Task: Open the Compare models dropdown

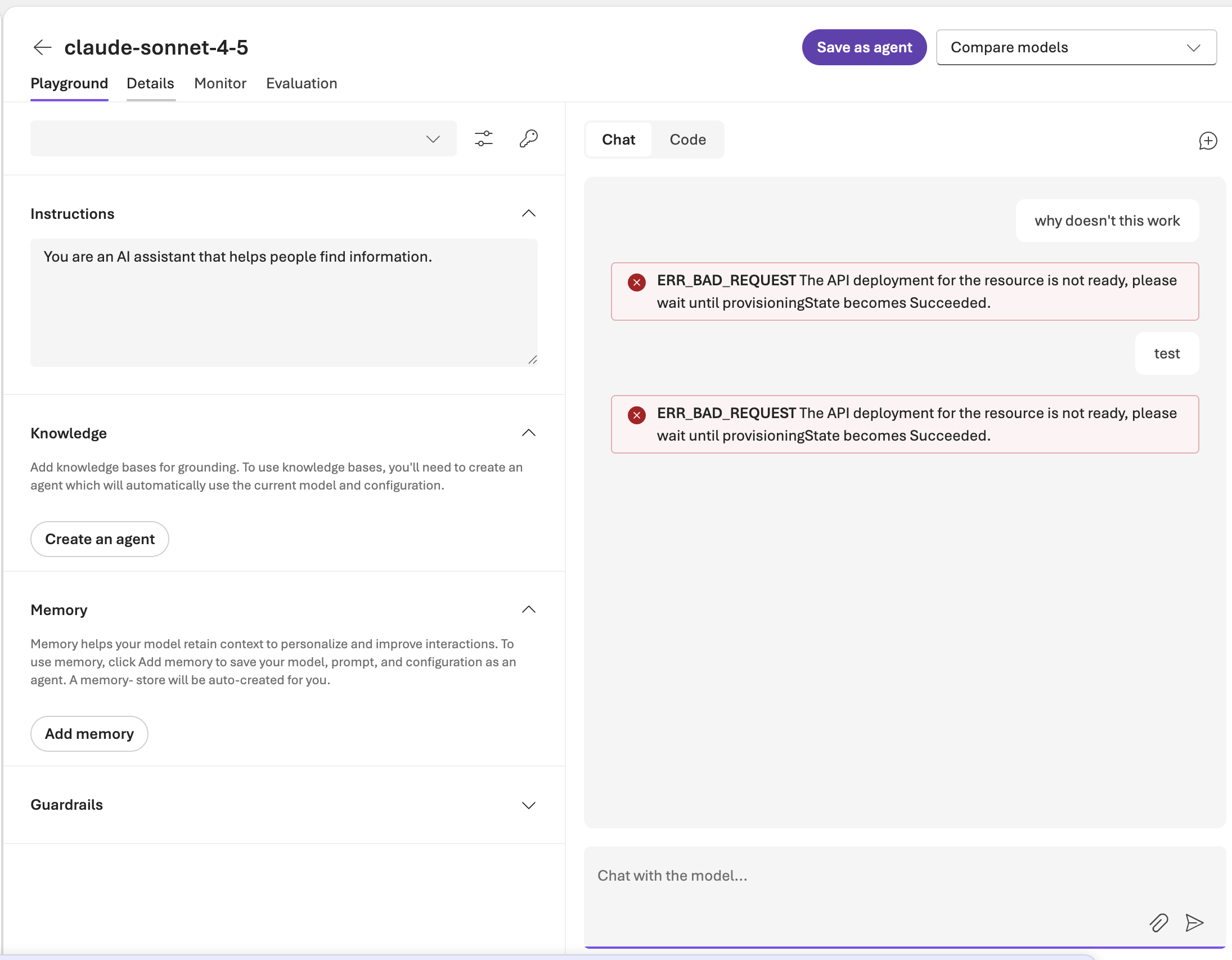Action: point(1076,47)
